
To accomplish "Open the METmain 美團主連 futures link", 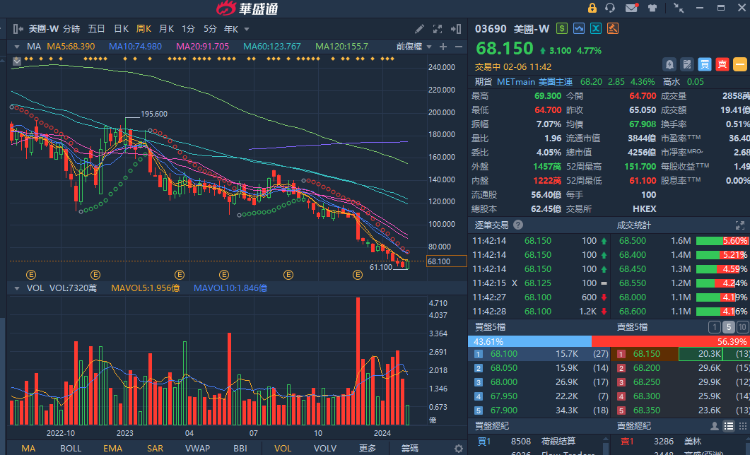I will click(x=534, y=82).
